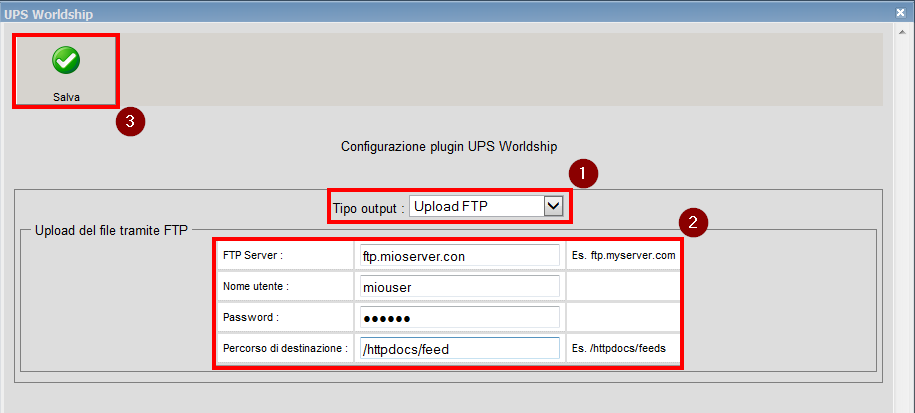Click the Password input field
Screen dimensions: 915x413
tap(460, 317)
